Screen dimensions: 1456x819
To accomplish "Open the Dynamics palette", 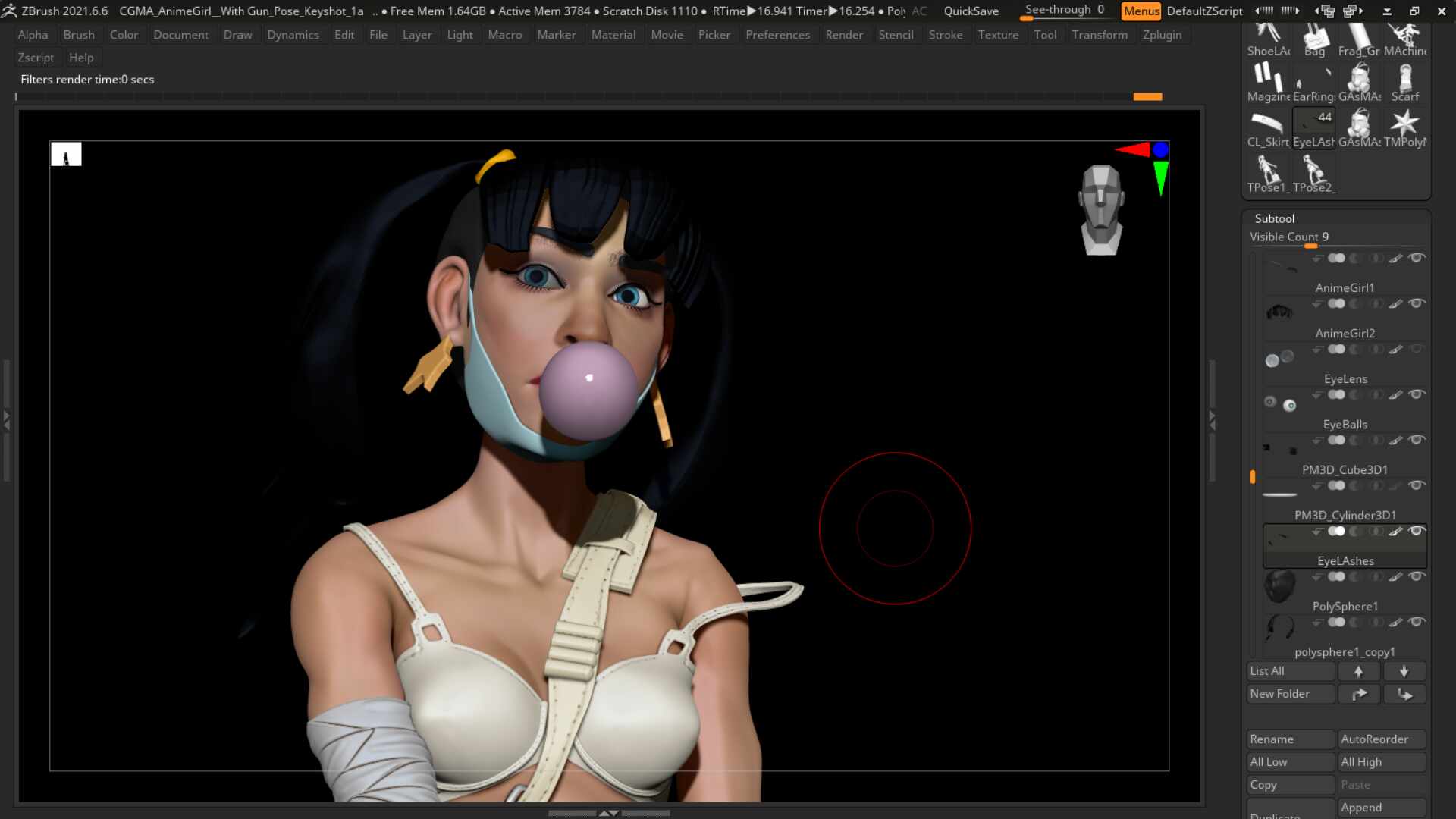I will (293, 35).
